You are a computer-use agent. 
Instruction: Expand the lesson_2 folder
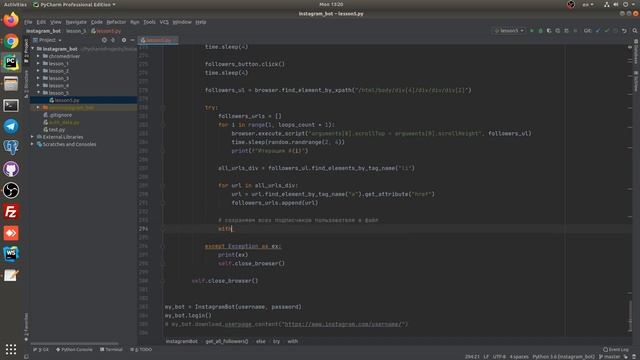point(38,71)
